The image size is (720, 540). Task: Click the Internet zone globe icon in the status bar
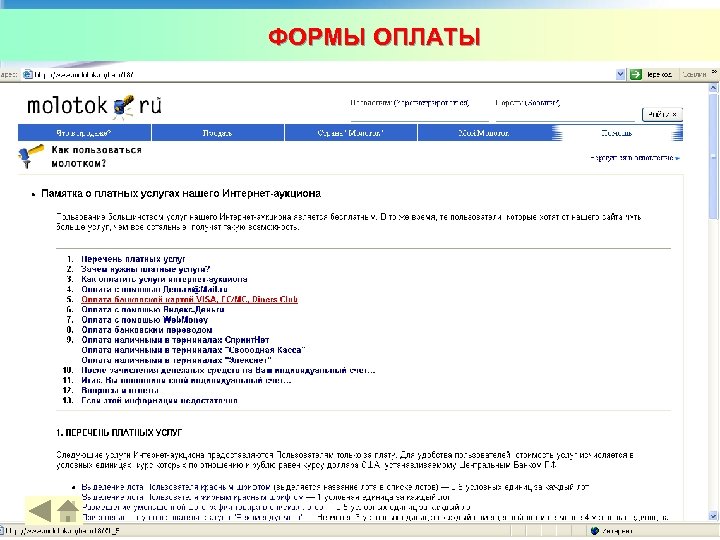tap(595, 531)
